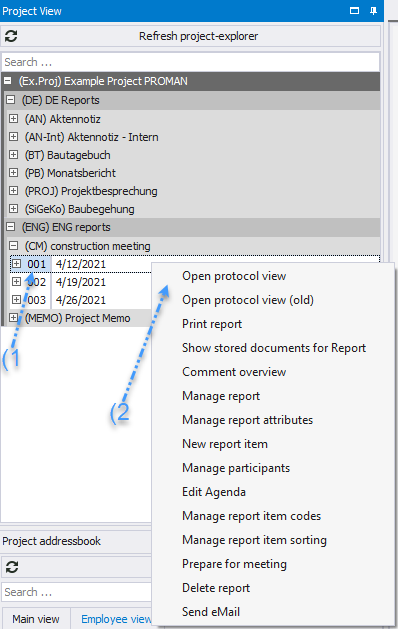Focus the project explorer Search field
Screen dimensions: 398x629
(x=191, y=62)
